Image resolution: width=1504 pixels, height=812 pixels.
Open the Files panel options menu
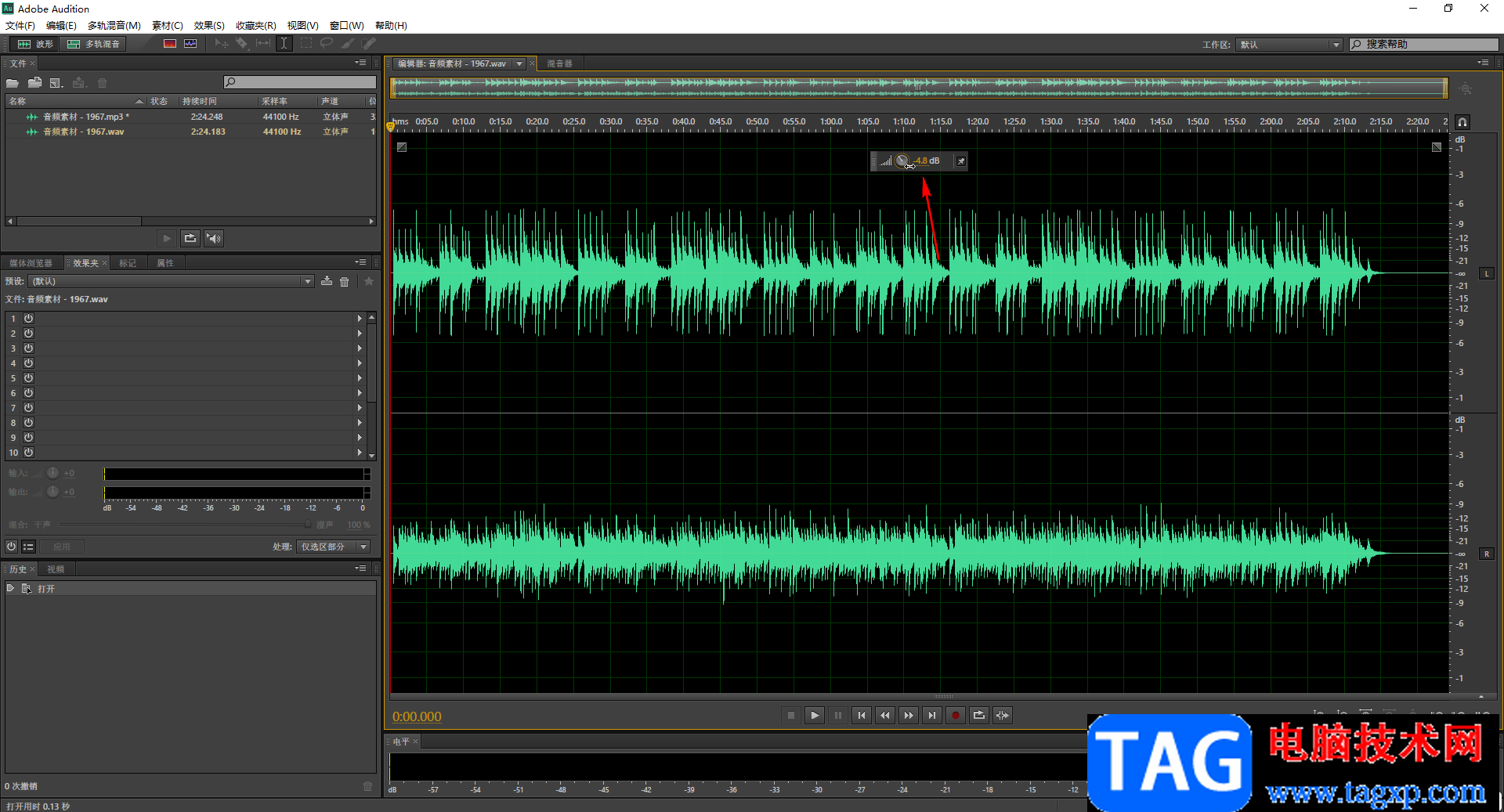(360, 63)
